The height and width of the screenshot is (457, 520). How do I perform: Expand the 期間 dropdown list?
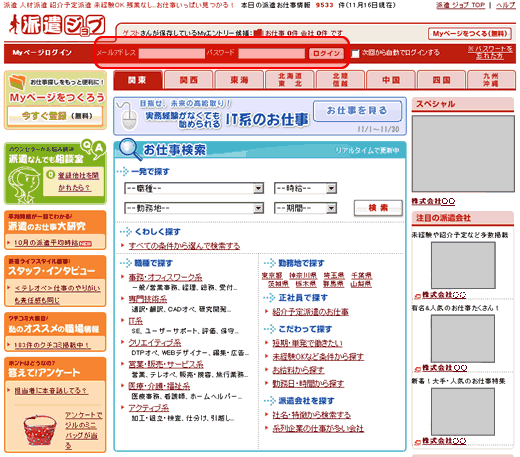(x=305, y=208)
